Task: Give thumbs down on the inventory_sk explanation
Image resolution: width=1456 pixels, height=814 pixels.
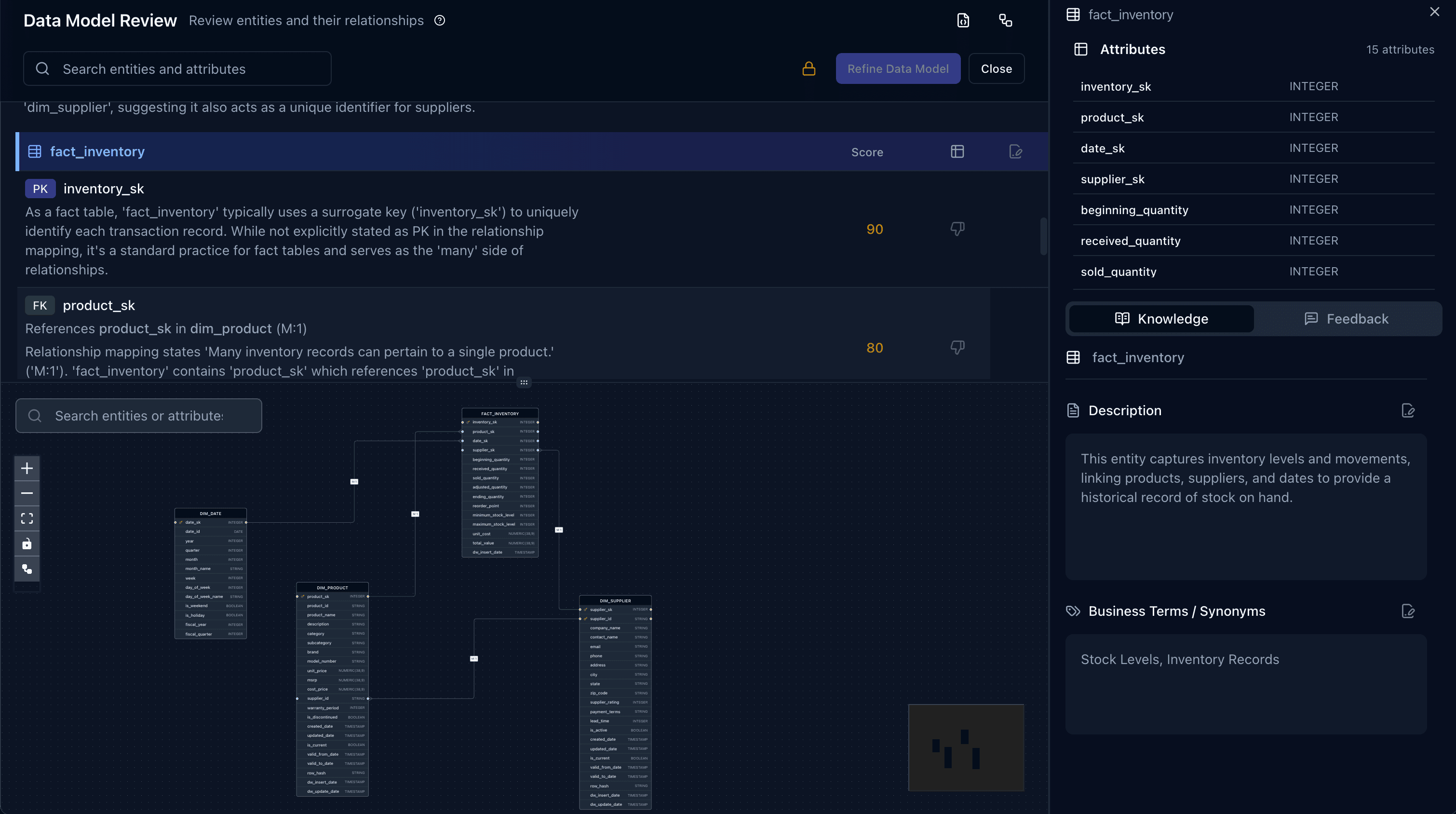Action: click(957, 229)
